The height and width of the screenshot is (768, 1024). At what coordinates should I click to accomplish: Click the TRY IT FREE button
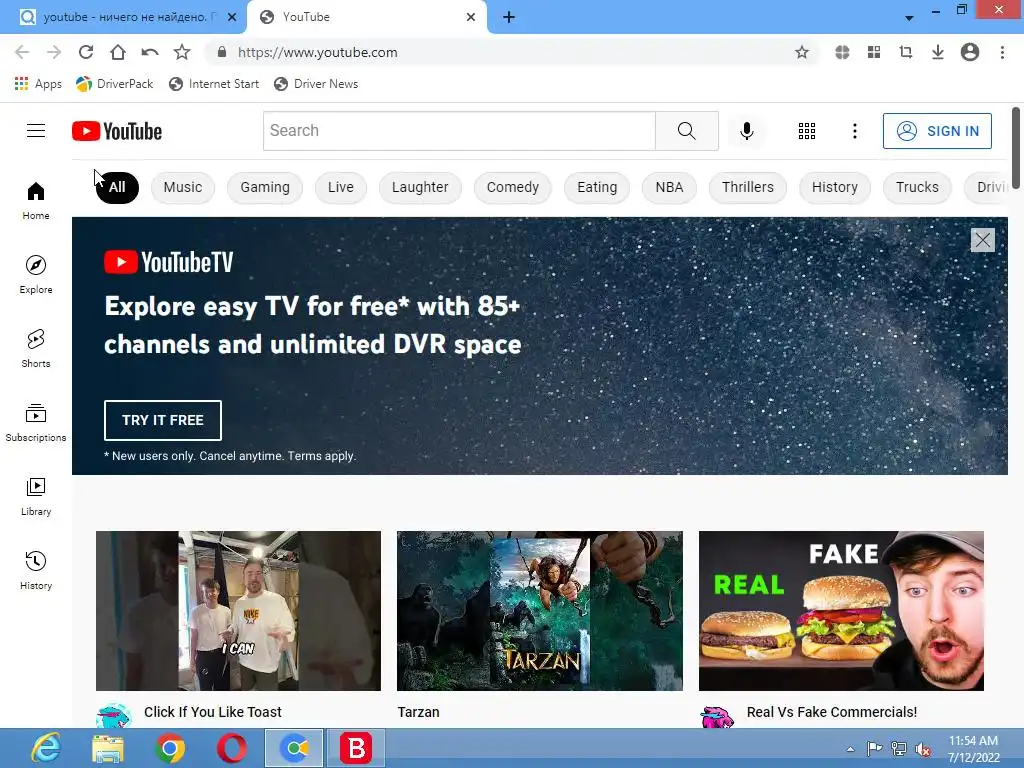pyautogui.click(x=163, y=420)
